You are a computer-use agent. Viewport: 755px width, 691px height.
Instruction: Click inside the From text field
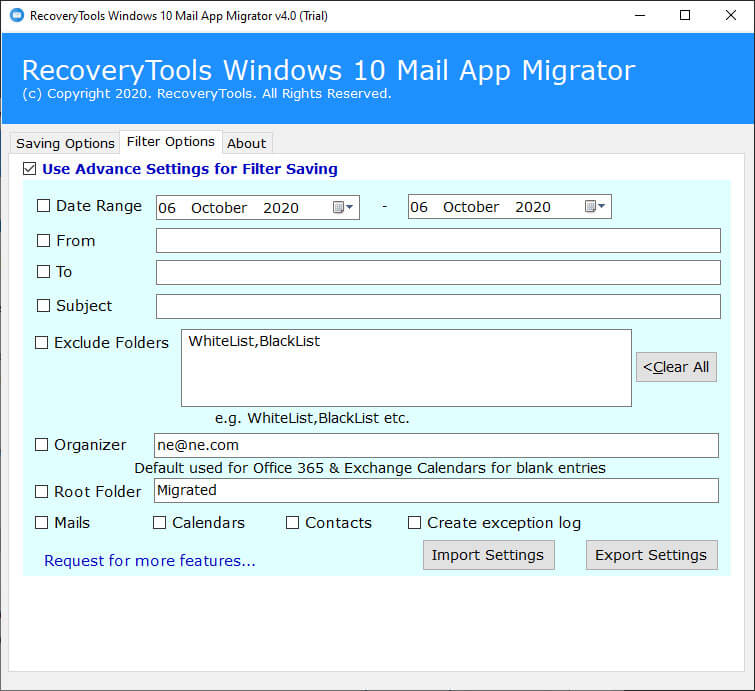438,240
